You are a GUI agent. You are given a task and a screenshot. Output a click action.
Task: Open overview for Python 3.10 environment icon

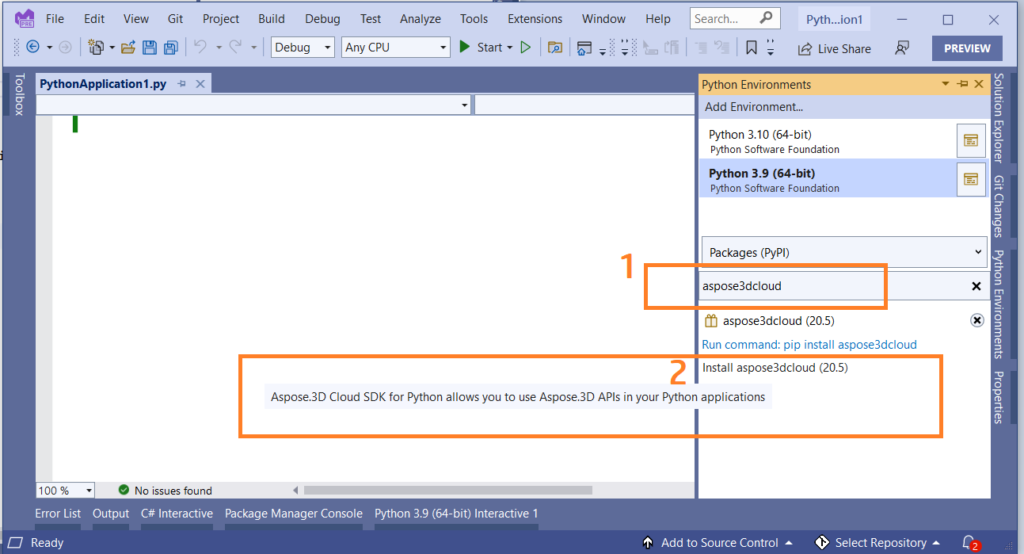971,140
